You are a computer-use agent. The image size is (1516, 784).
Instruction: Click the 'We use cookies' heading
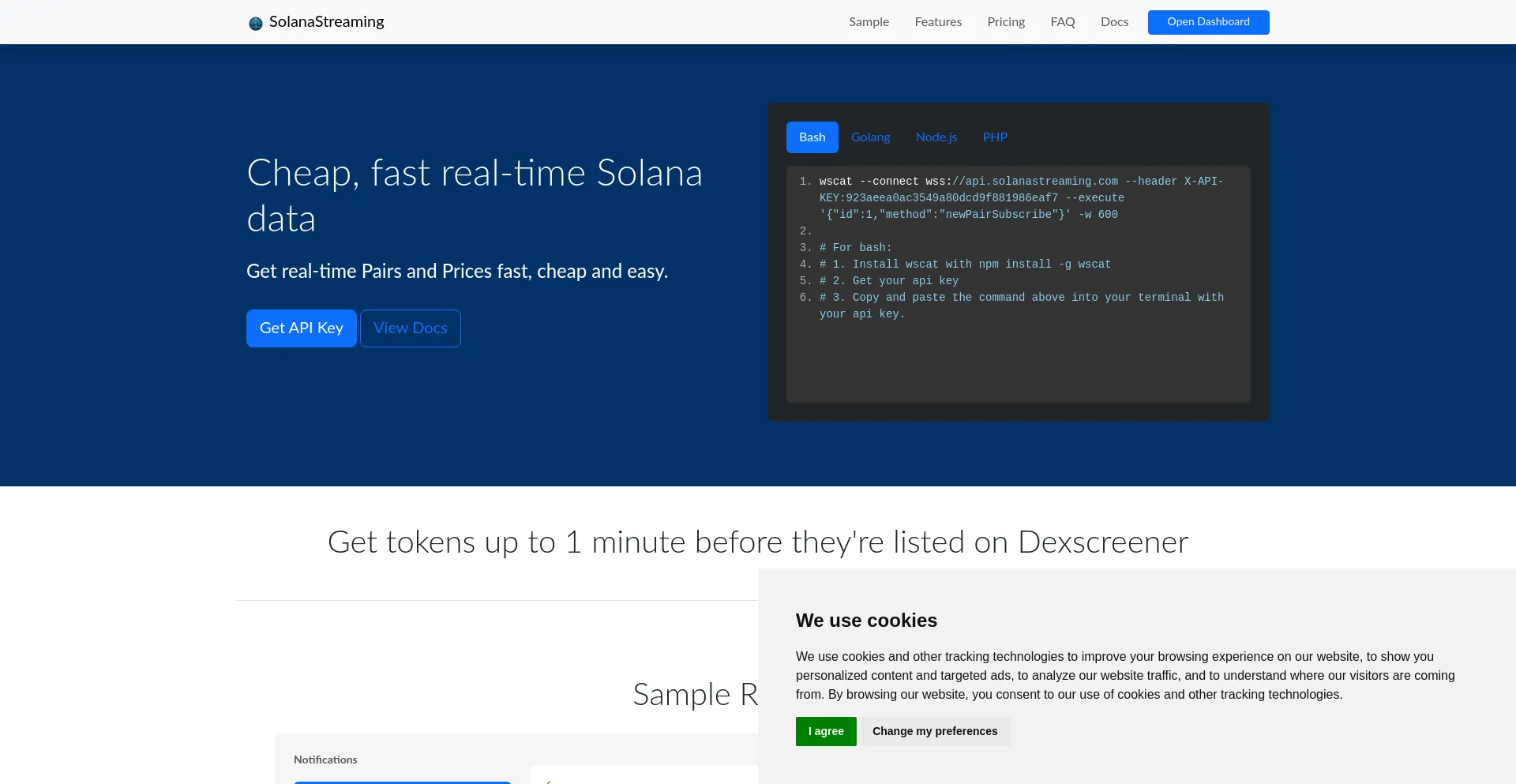[x=866, y=621]
